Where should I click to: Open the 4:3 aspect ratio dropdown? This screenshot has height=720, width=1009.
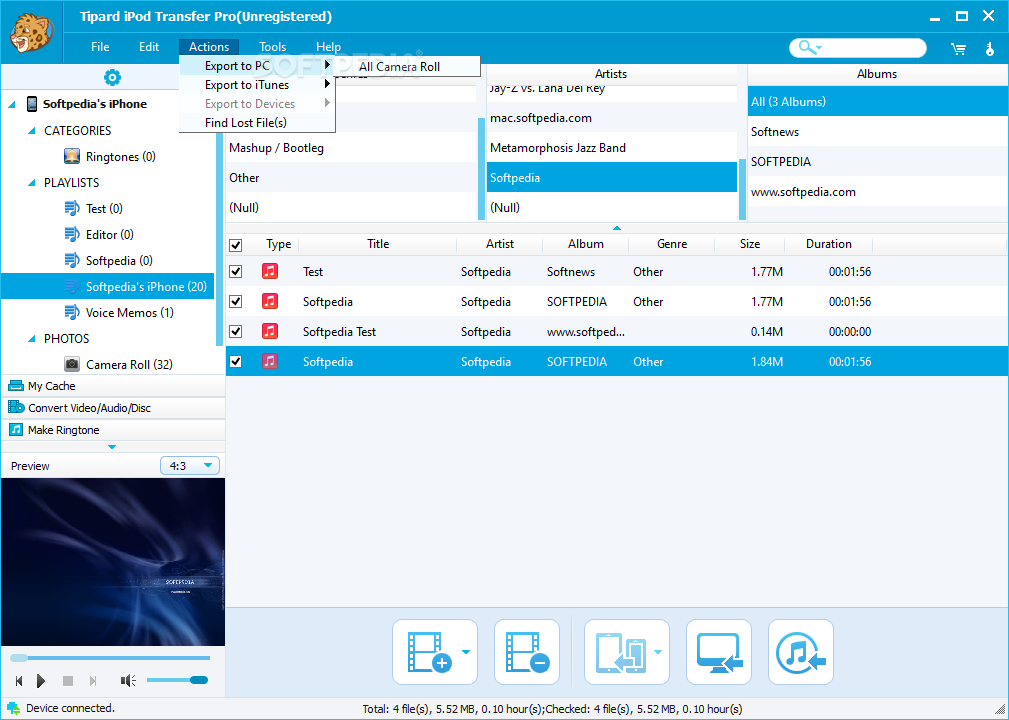coord(190,465)
